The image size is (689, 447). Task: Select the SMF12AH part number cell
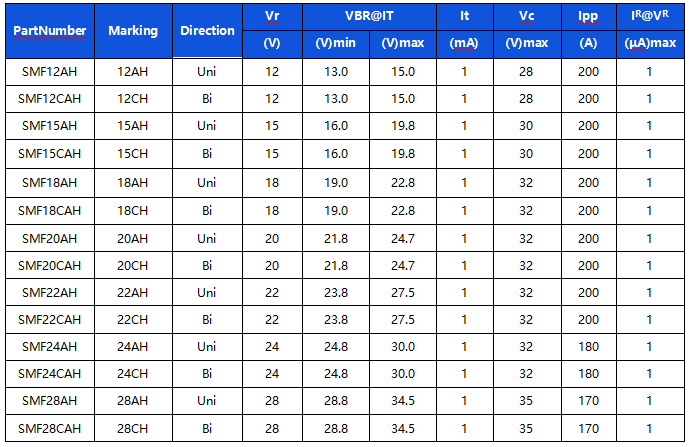(49, 71)
